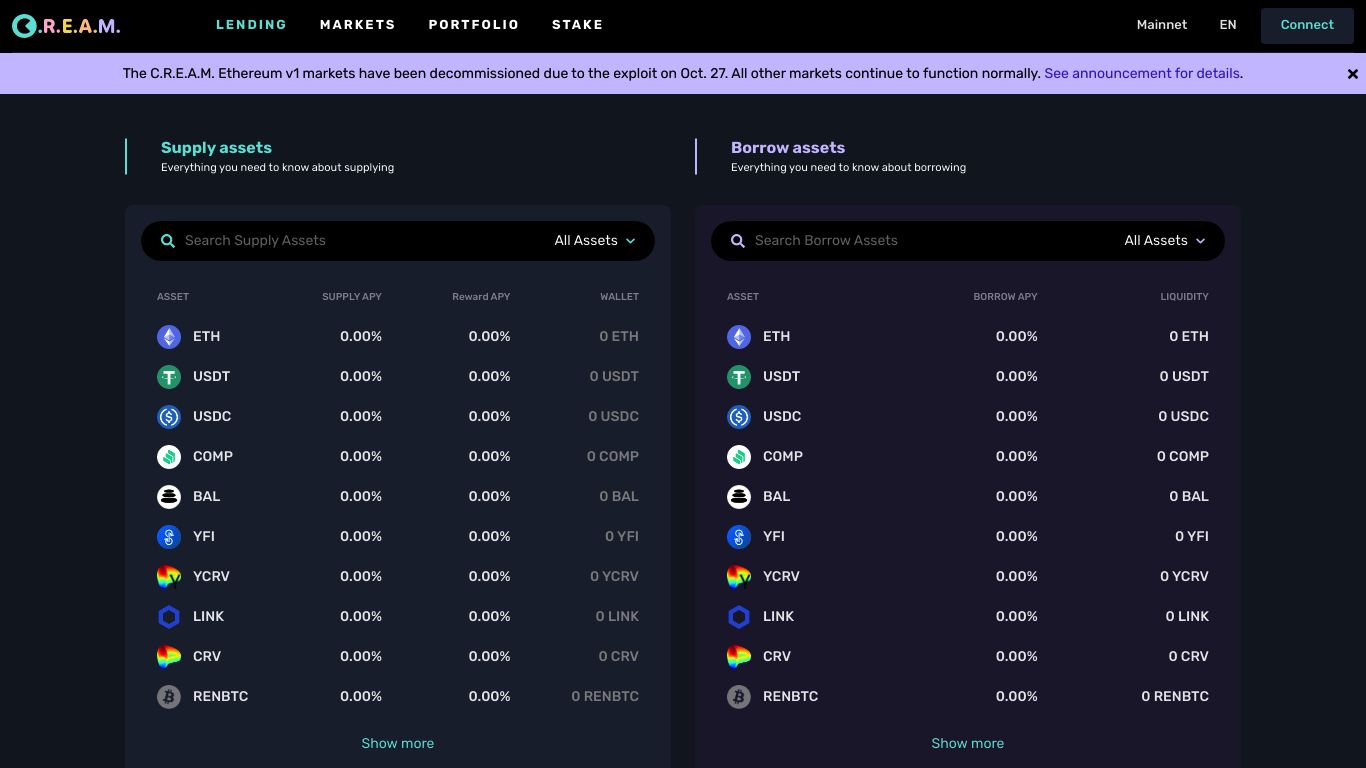Click the CRV icon in Borrow assets
Viewport: 1366px width, 768px height.
739,657
